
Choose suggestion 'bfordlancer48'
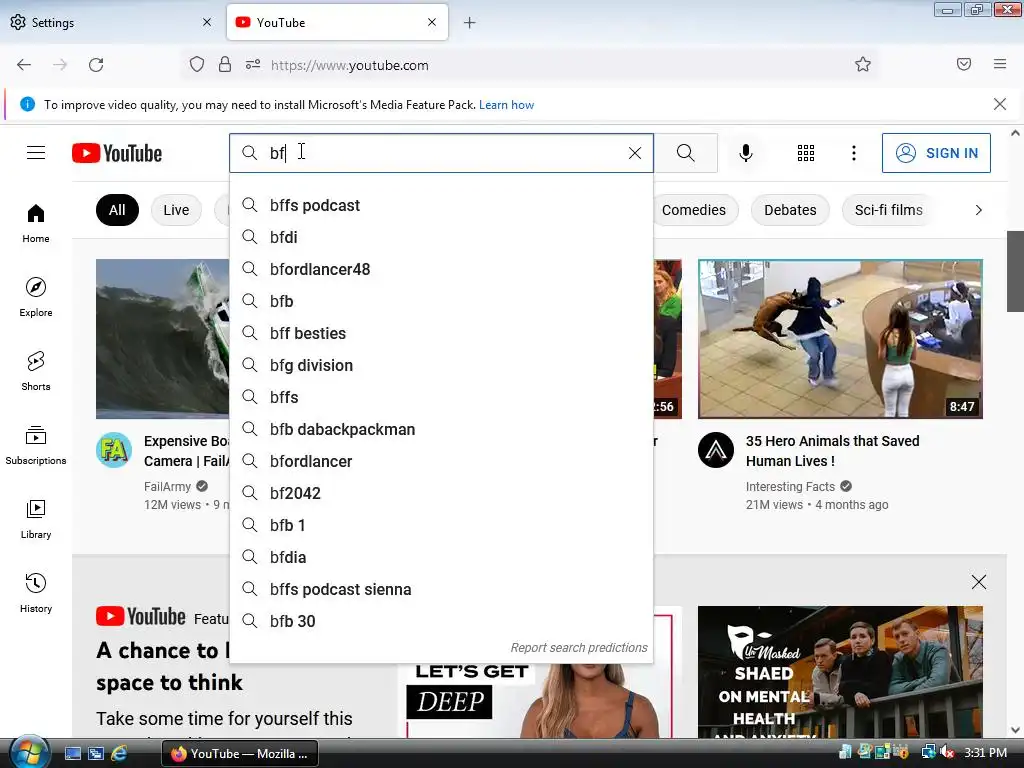click(441, 269)
